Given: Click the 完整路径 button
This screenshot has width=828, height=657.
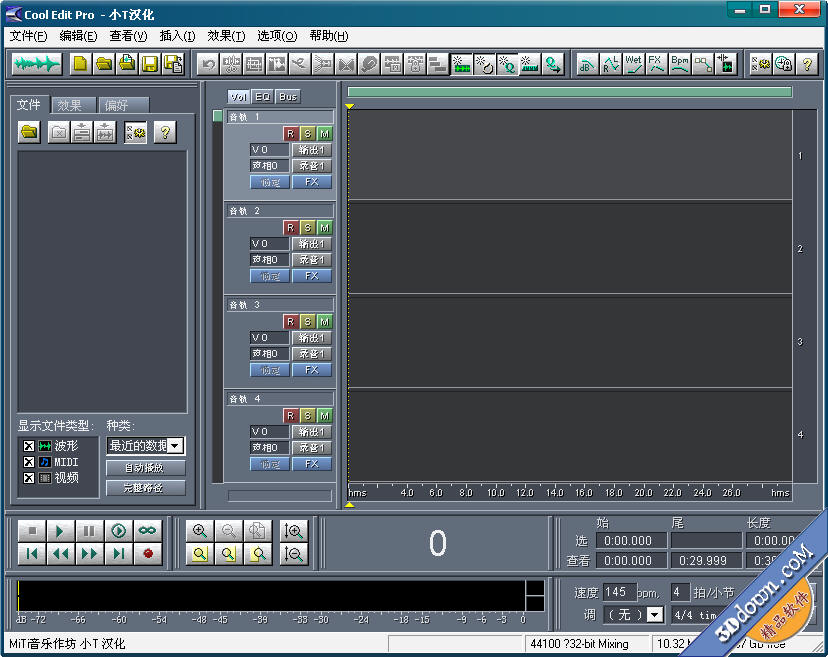Looking at the screenshot, I should [x=145, y=488].
